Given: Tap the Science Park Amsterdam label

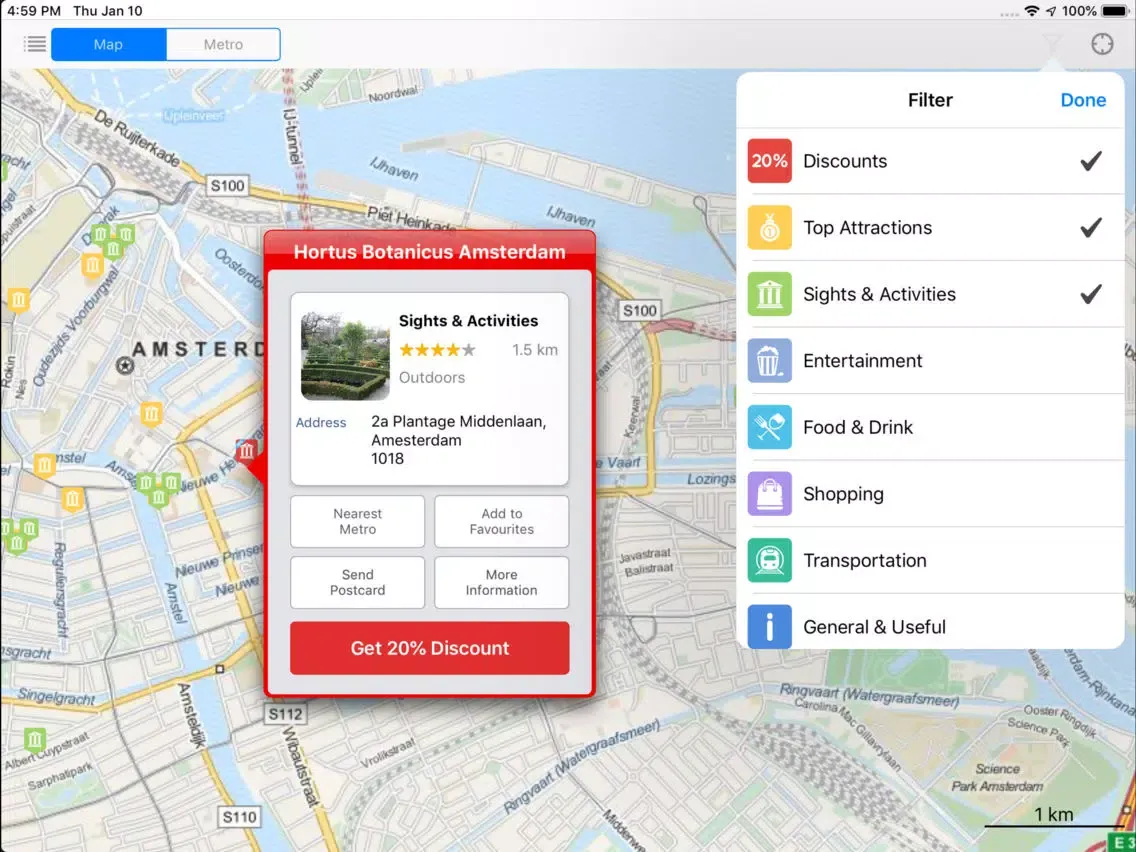Looking at the screenshot, I should 998,777.
